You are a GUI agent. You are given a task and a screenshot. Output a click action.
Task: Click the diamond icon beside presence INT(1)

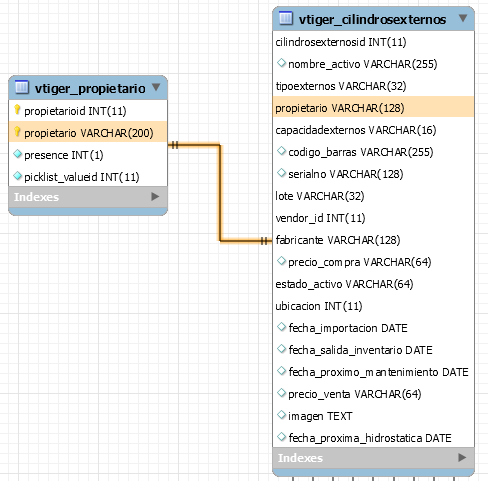click(x=17, y=154)
